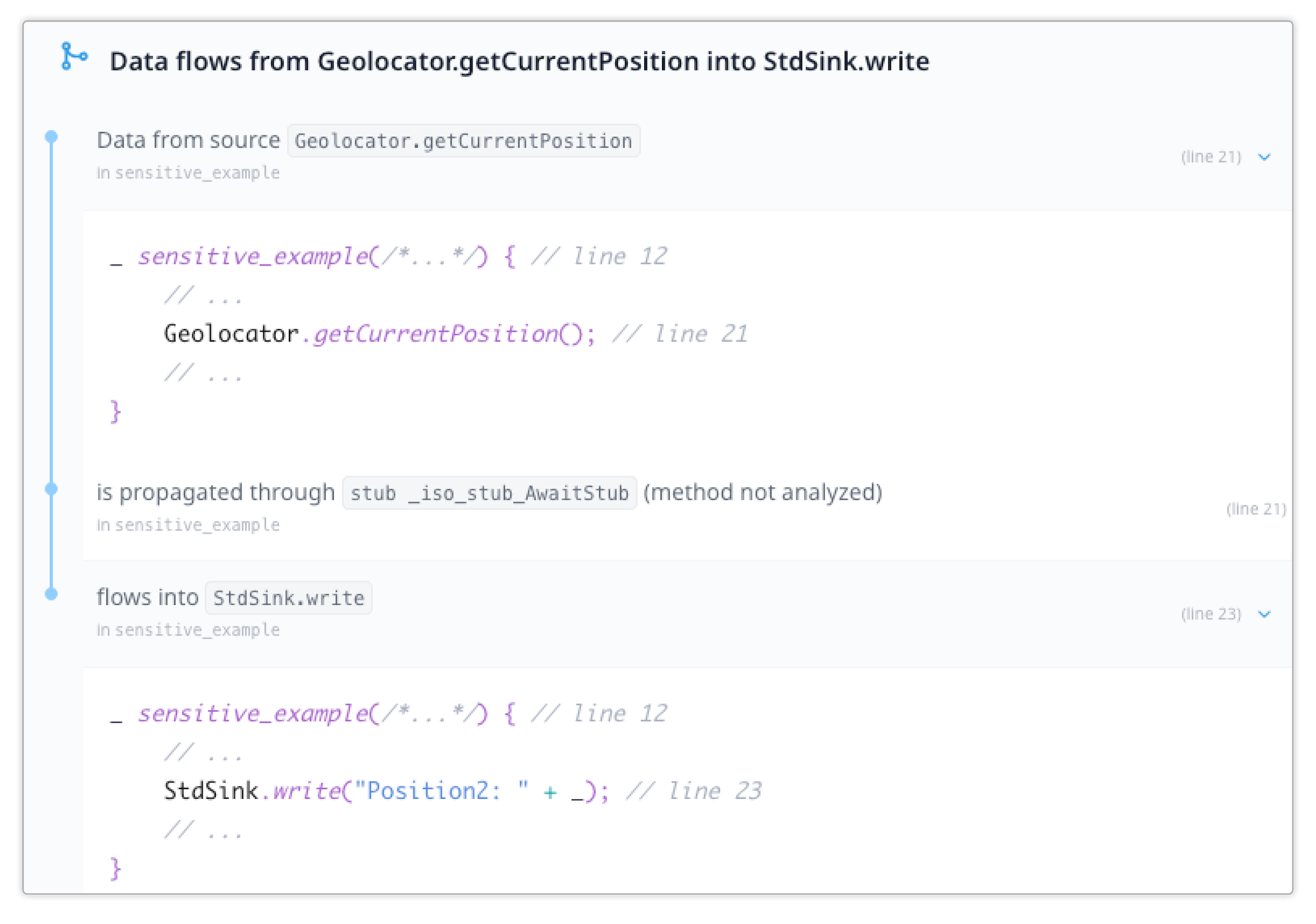Select the Geolocator.getCurrentPosition() call in the code
This screenshot has height=924, width=1316.
pyautogui.click(x=376, y=333)
